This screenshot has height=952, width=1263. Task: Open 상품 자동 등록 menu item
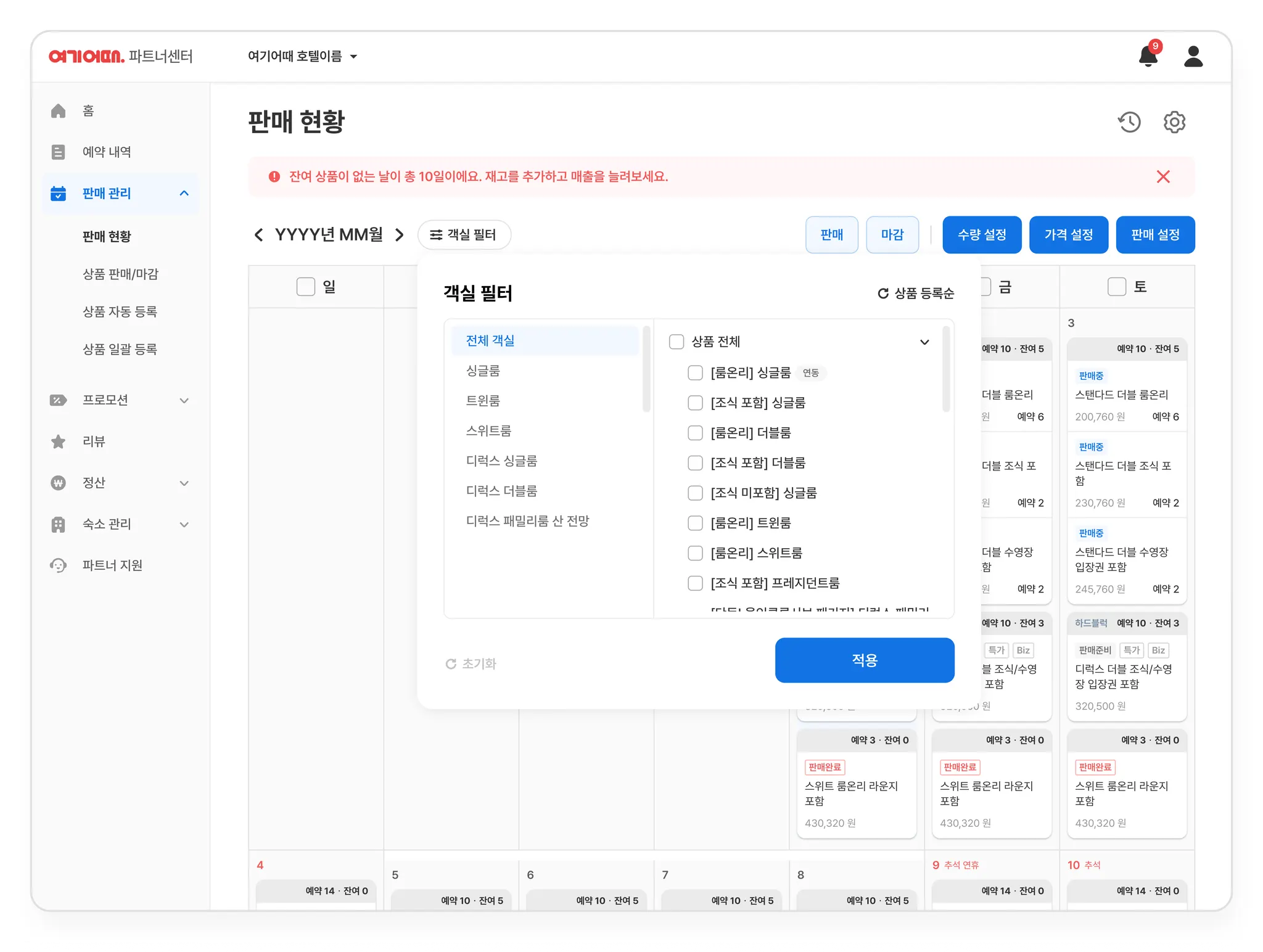pos(120,311)
